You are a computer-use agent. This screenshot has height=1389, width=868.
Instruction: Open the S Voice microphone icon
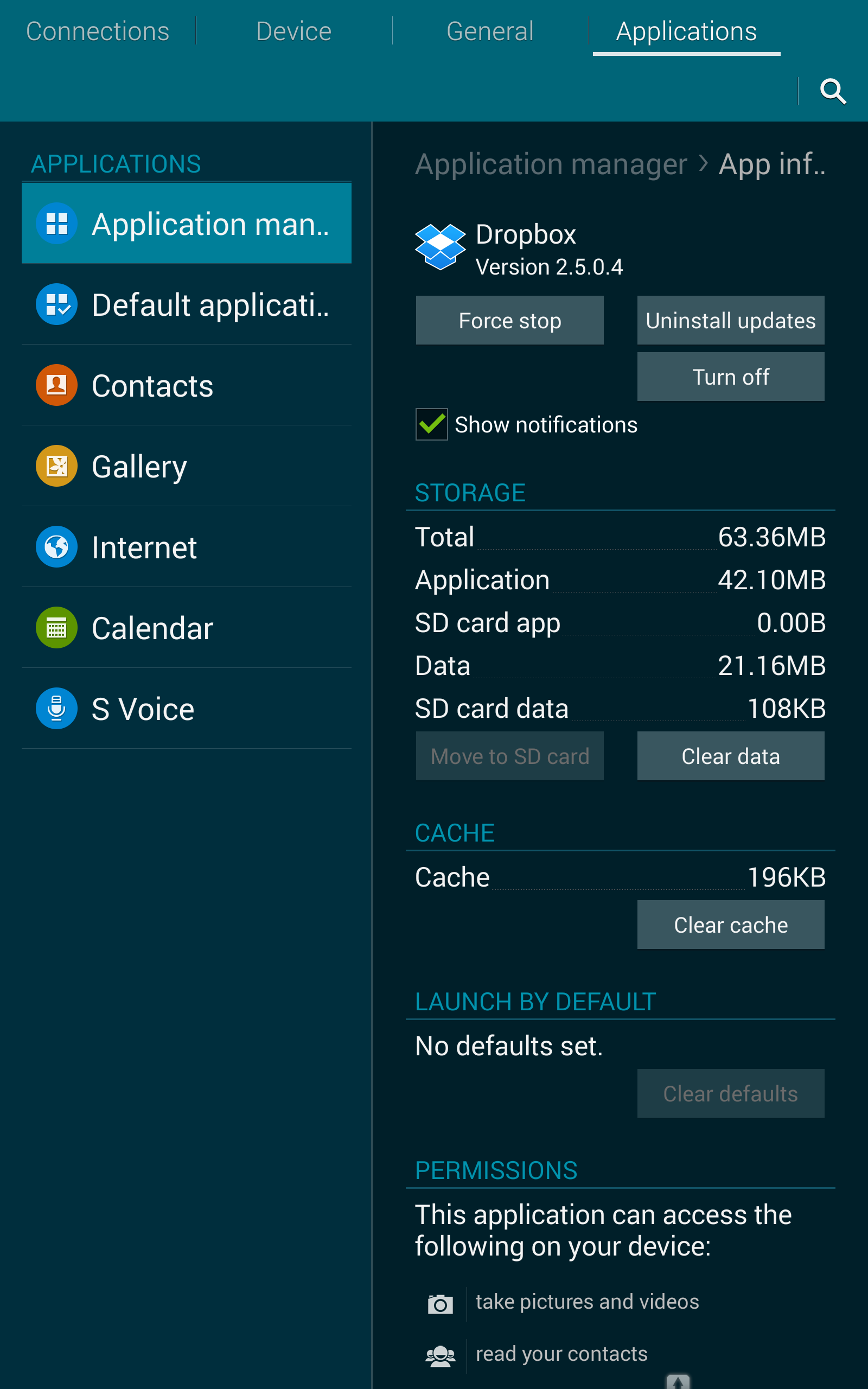pos(56,709)
